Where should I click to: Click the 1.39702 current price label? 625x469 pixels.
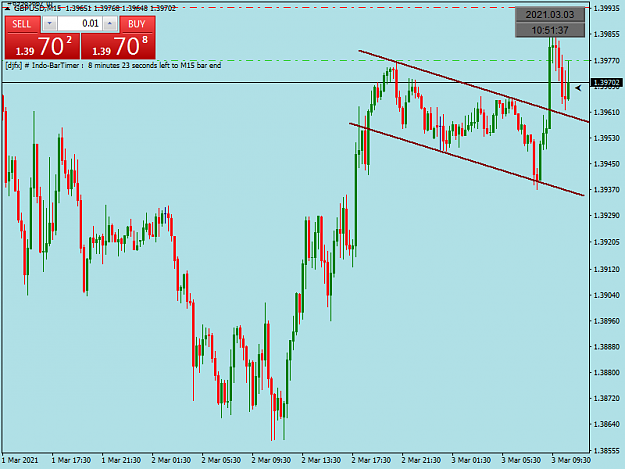point(606,83)
